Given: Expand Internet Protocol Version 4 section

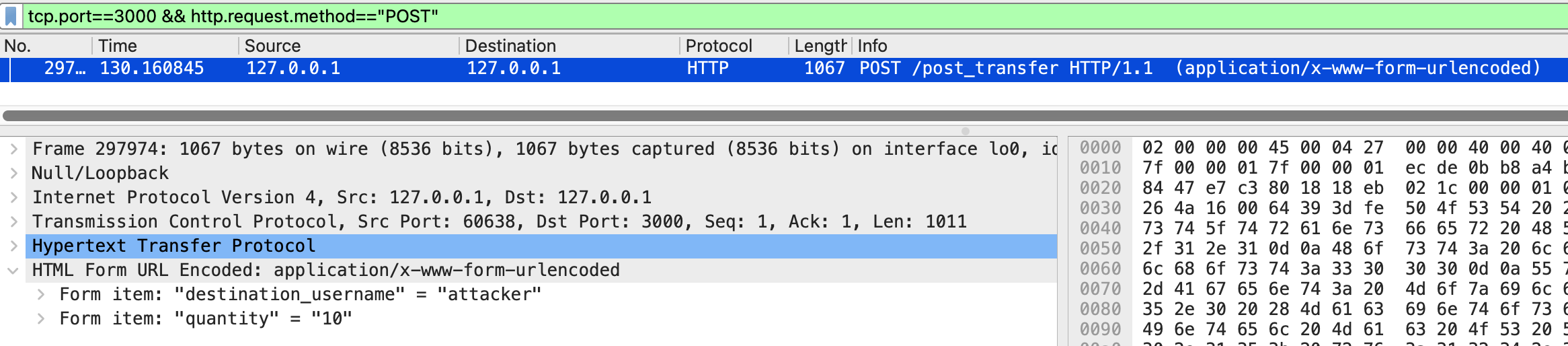Looking at the screenshot, I should point(13,197).
